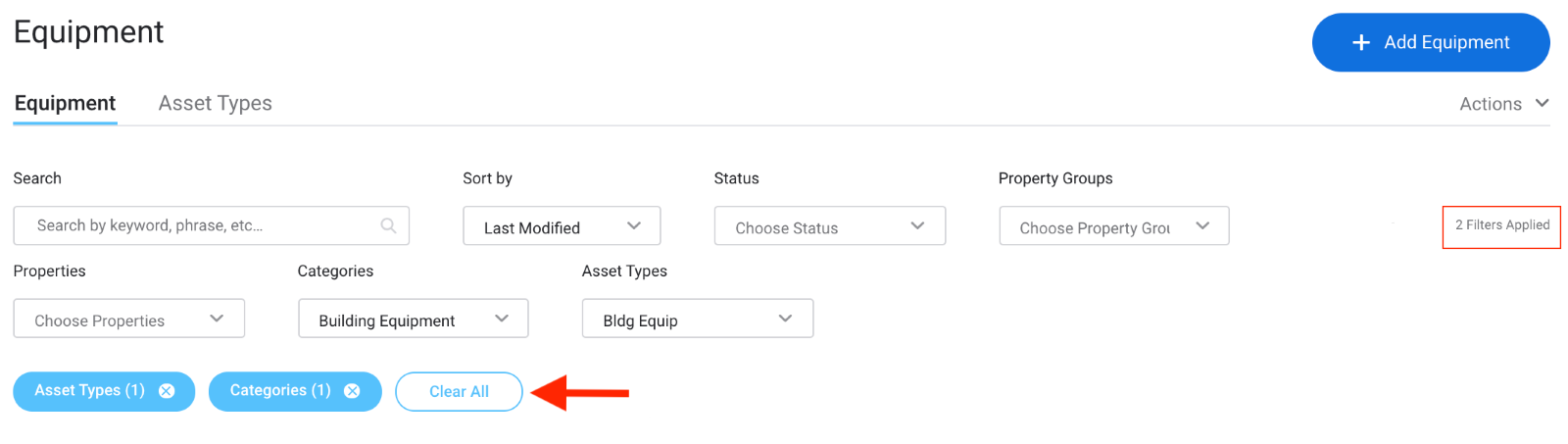Open the Bldg Equip asset types dropdown

(x=697, y=320)
